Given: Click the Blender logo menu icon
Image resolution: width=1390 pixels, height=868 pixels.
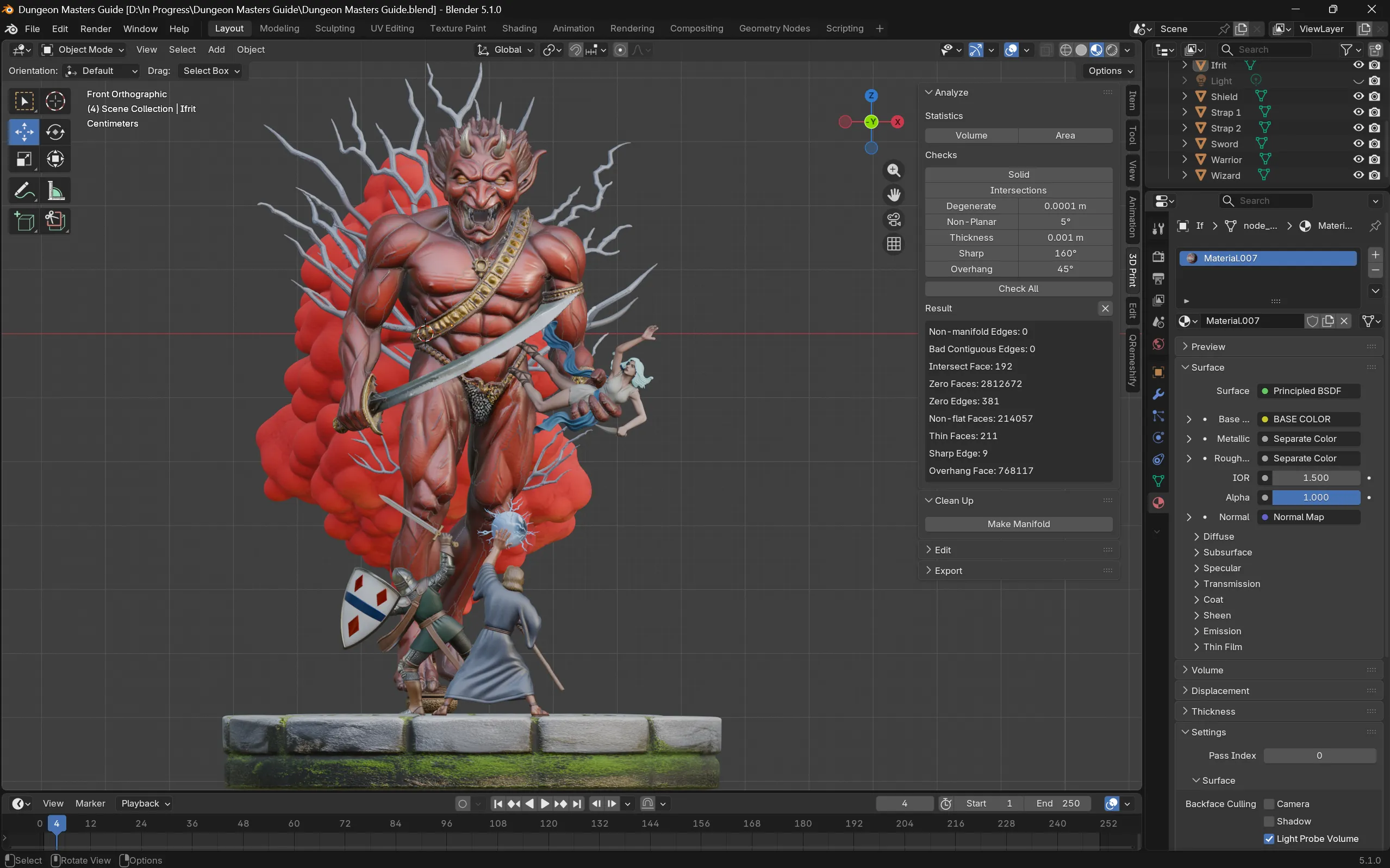Looking at the screenshot, I should 11,29.
